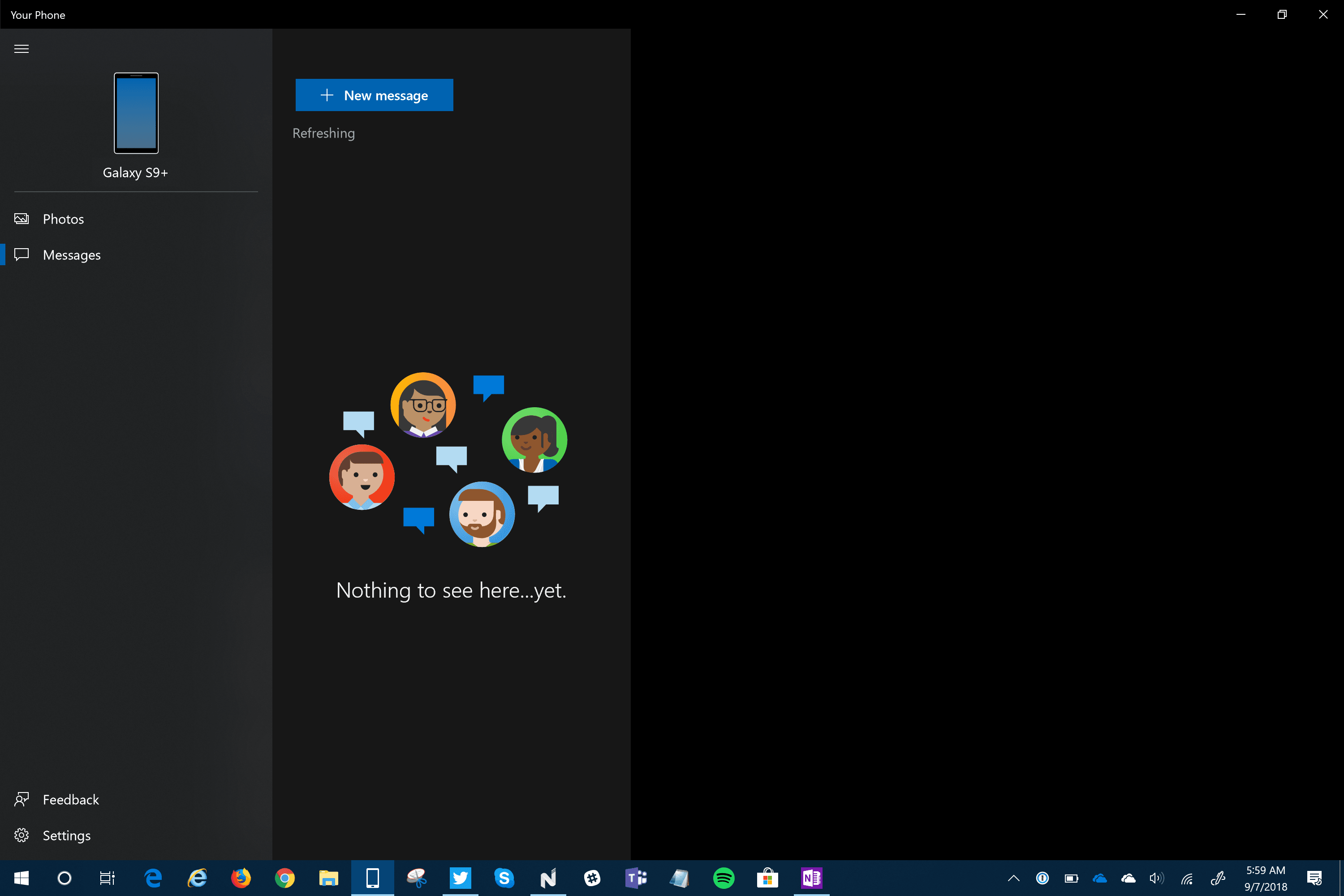The width and height of the screenshot is (1344, 896).
Task: Click the clock showing 5:59 AM
Action: tap(1266, 878)
